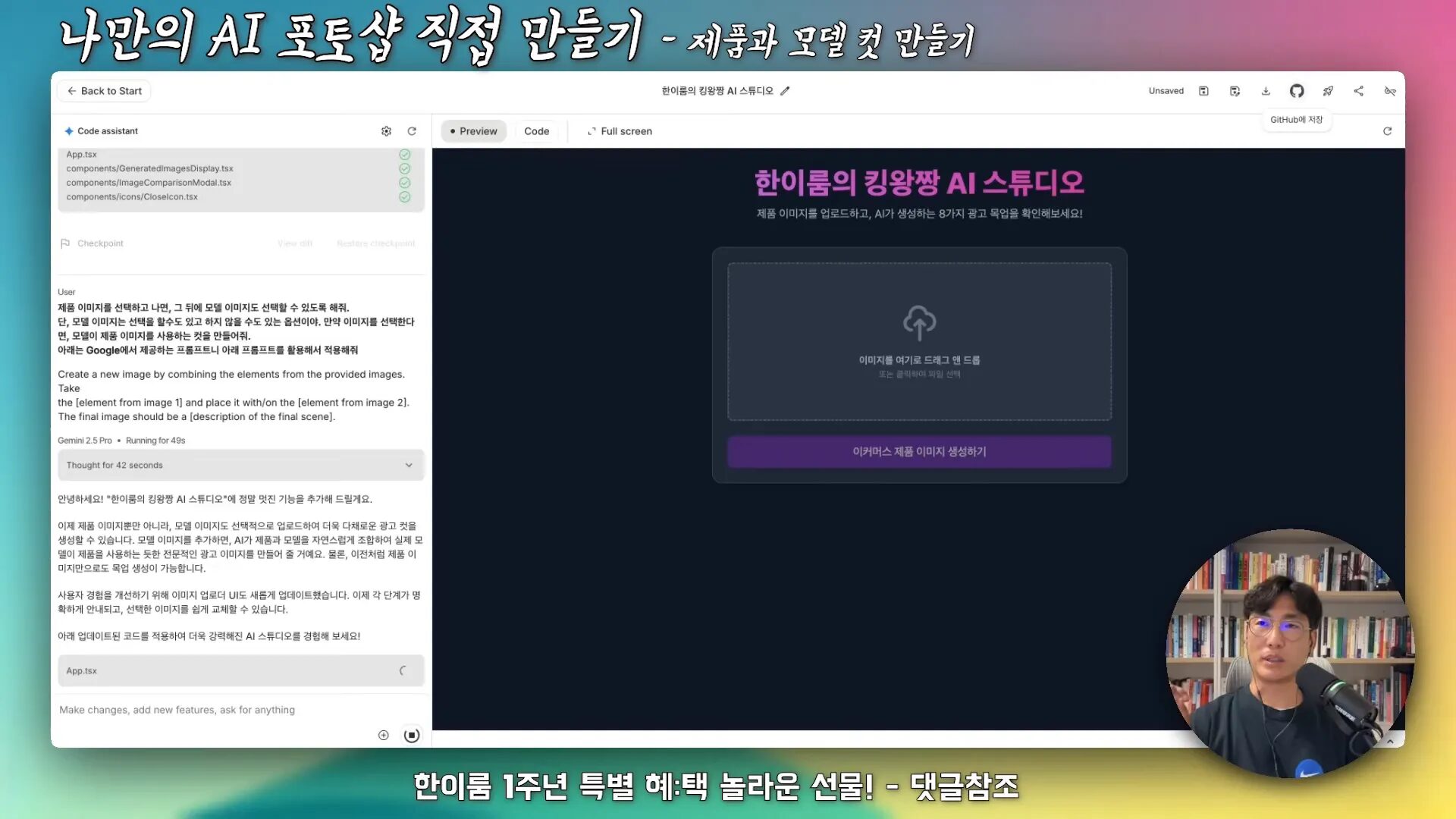Download the app with the download icon

click(x=1266, y=91)
